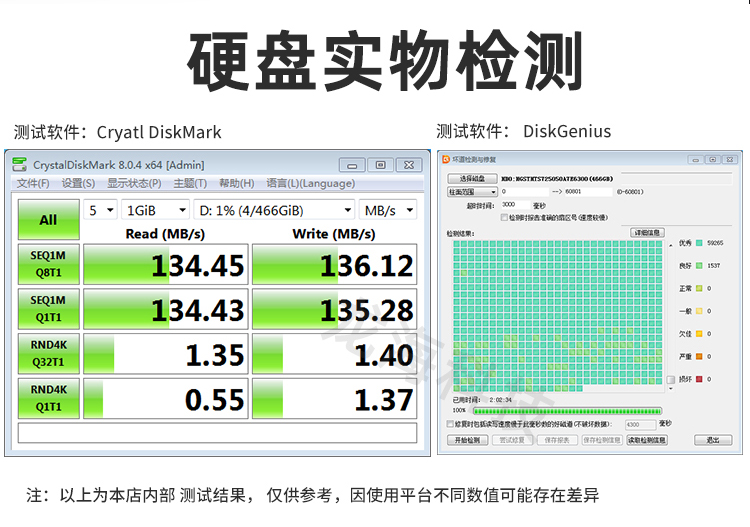Click the 选择硬盘 button in DiskGenius

472,178
